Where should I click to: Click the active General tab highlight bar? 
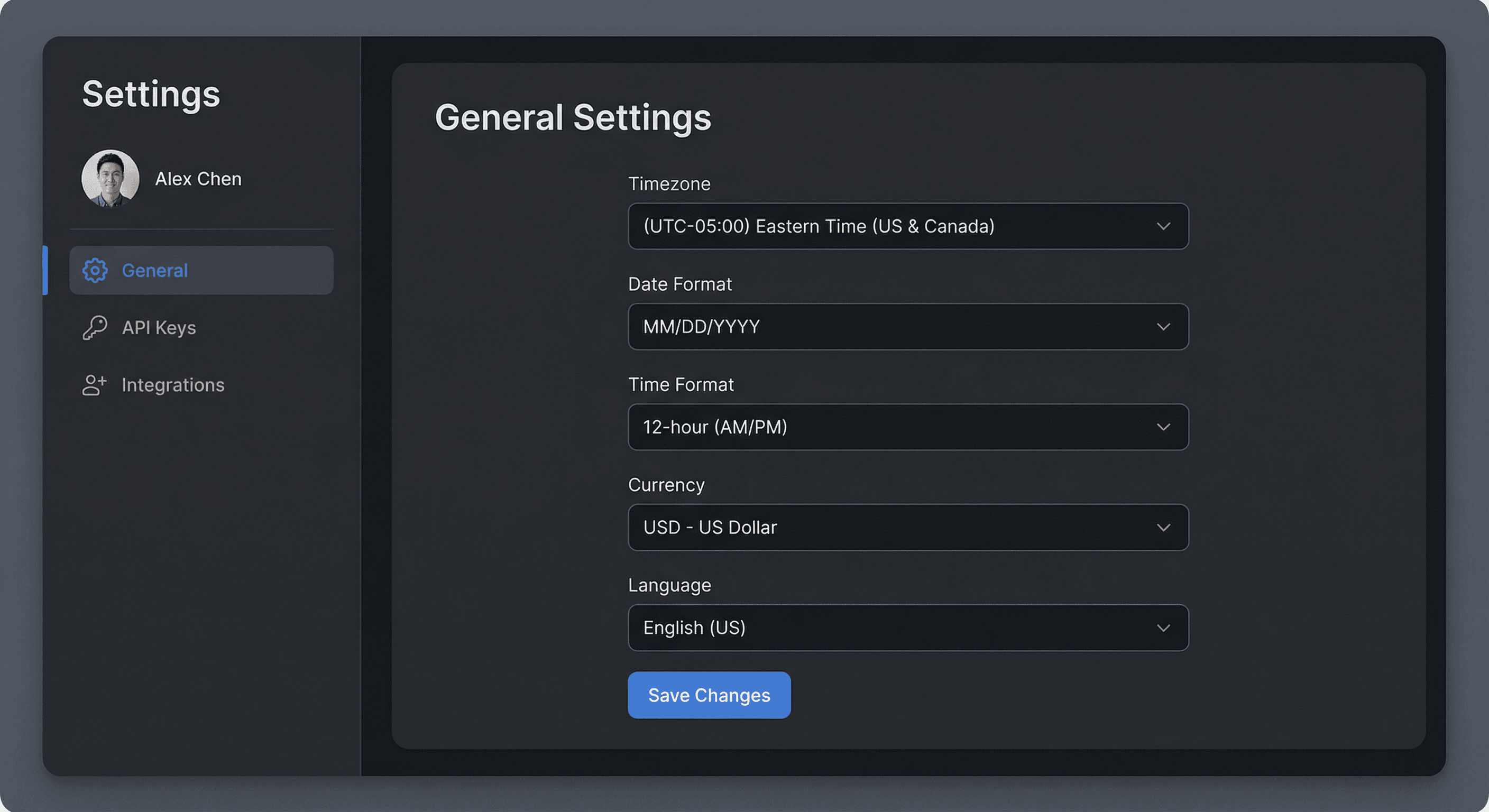coord(46,270)
